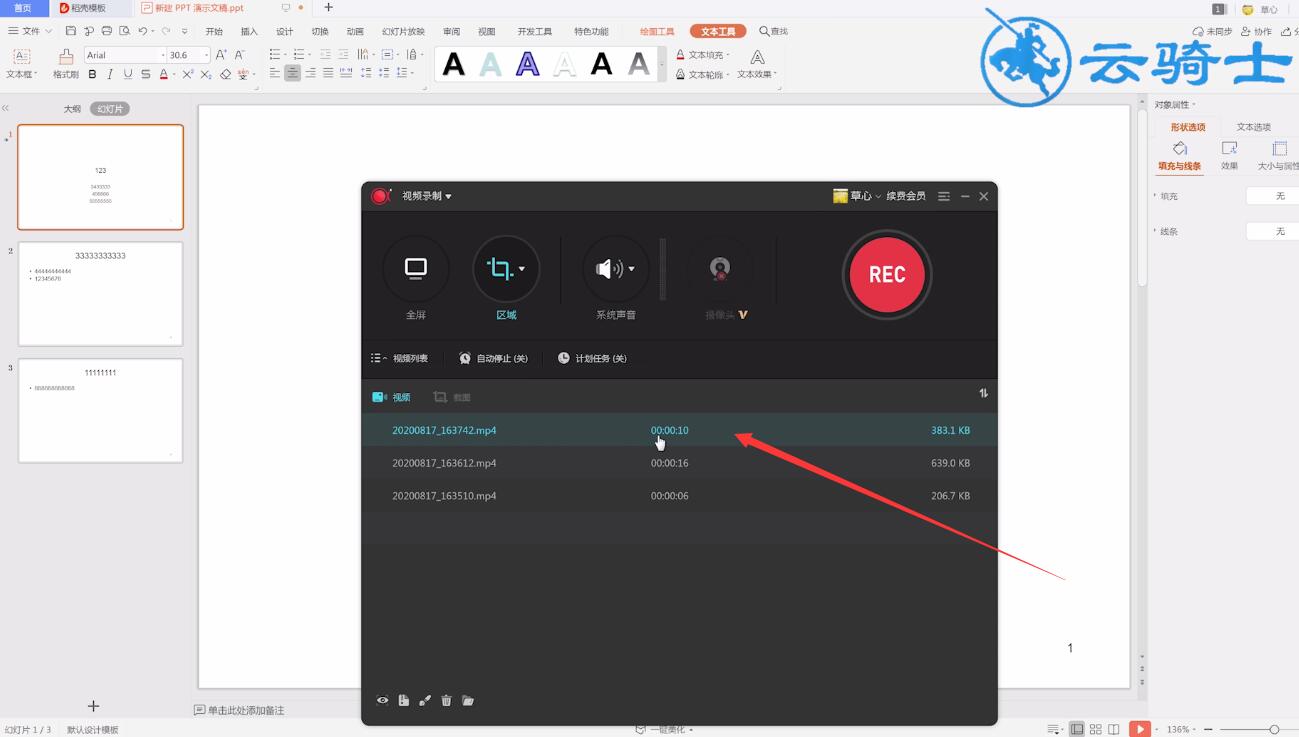This screenshot has height=737, width=1299.
Task: Open the 视频录制 mode dropdown
Action: click(x=427, y=196)
